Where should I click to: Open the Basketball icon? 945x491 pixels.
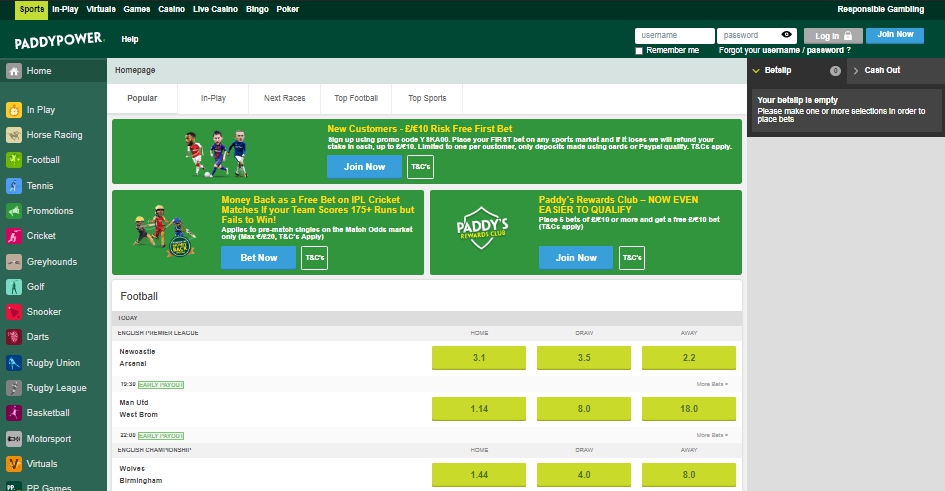(14, 413)
